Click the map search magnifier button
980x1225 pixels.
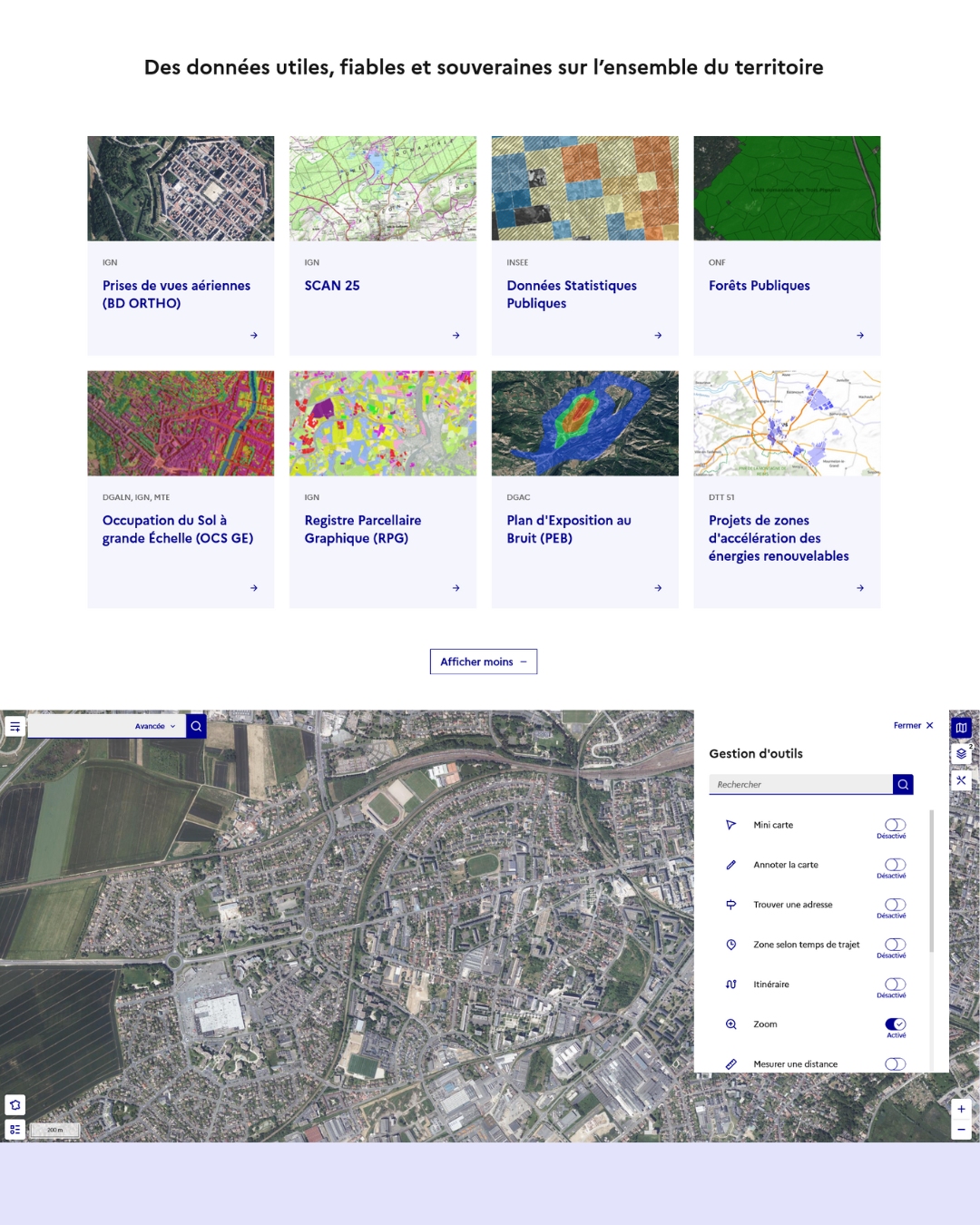coord(196,726)
